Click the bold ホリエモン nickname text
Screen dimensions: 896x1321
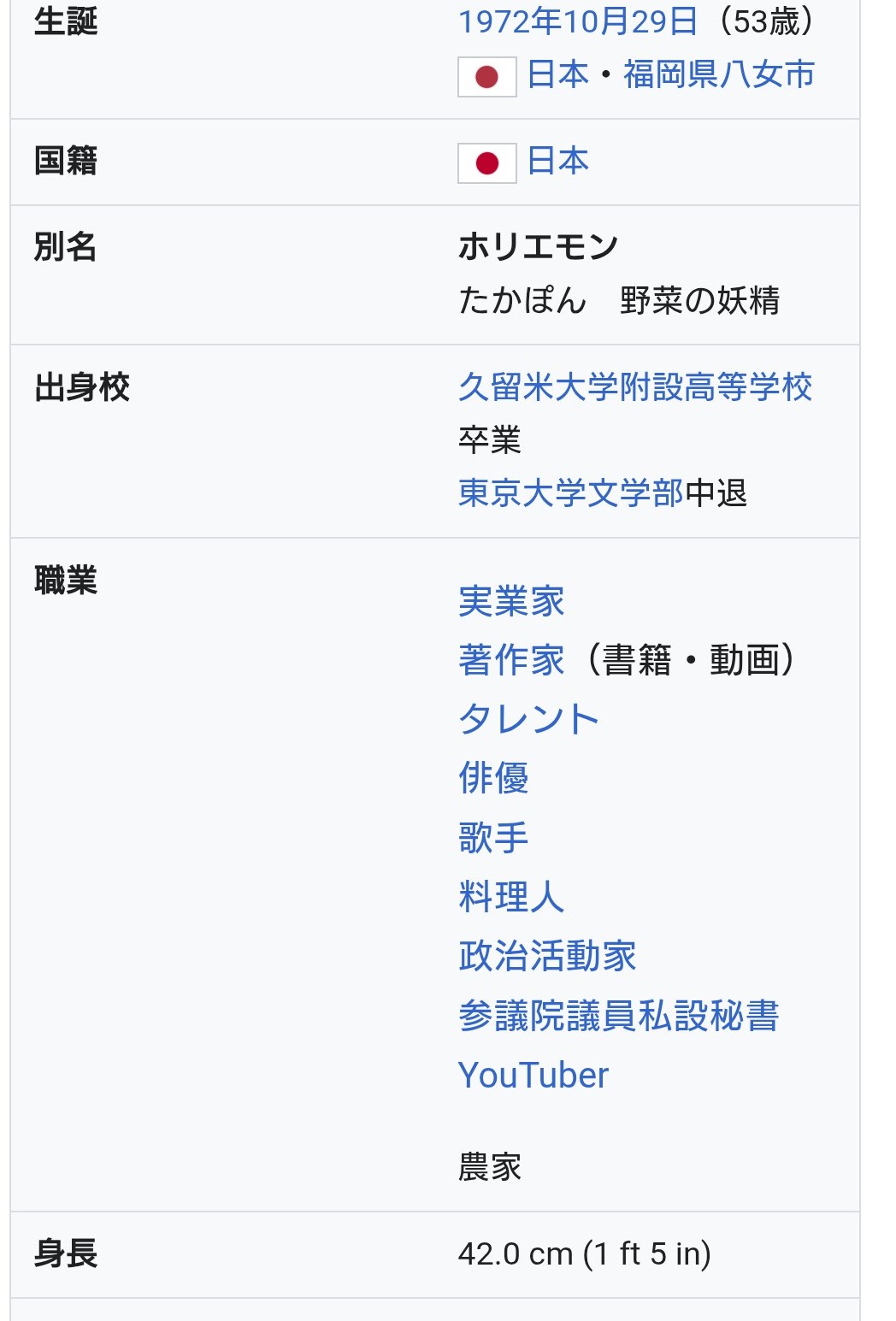click(x=538, y=247)
